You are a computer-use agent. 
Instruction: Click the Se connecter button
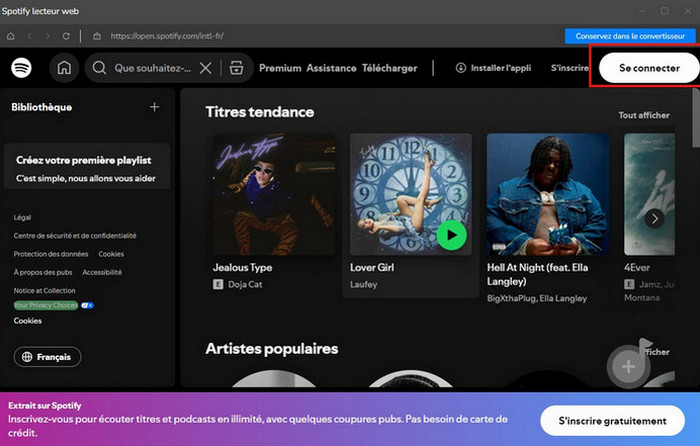tap(648, 68)
